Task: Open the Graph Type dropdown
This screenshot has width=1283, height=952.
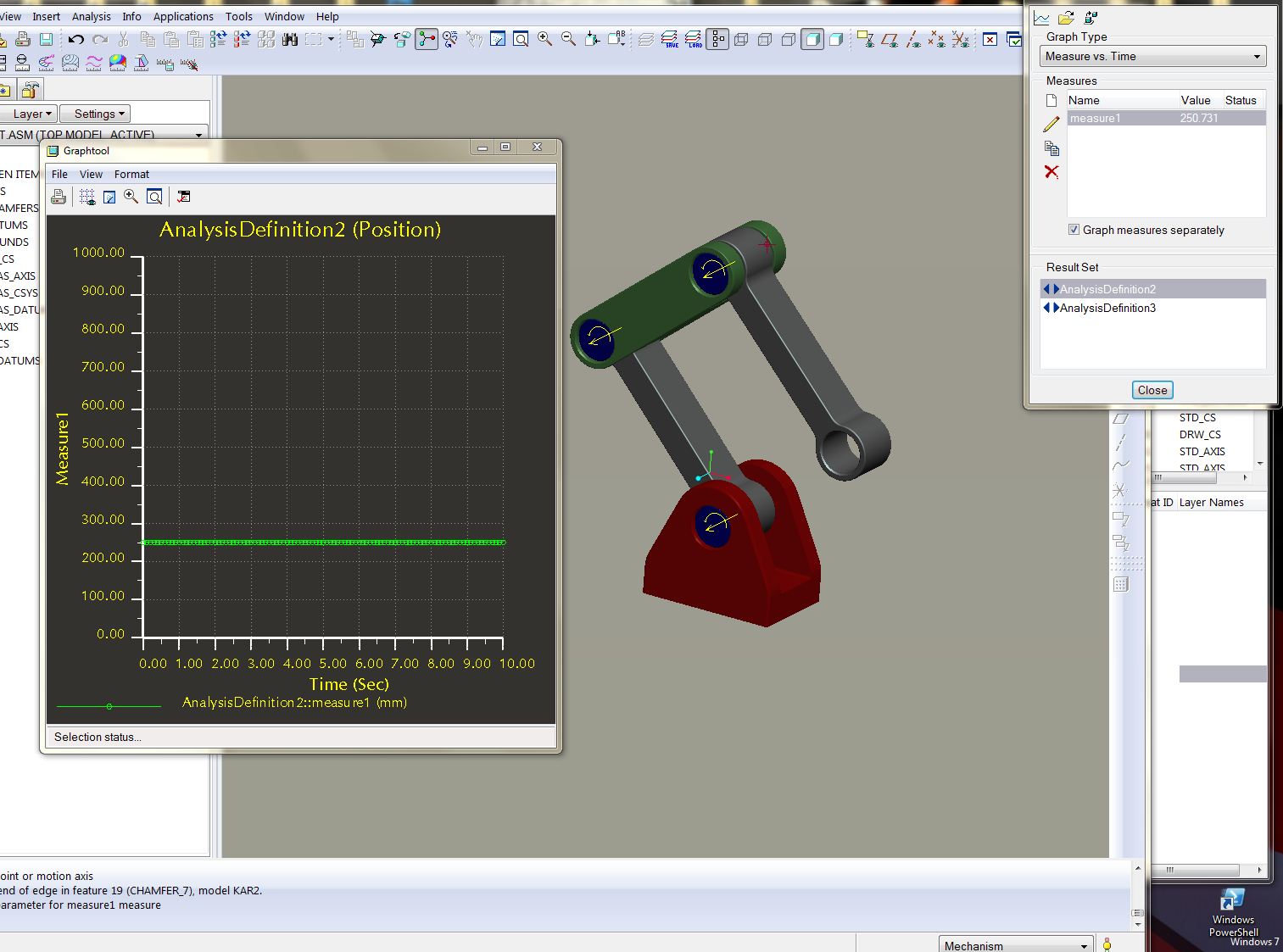Action: 1152,57
